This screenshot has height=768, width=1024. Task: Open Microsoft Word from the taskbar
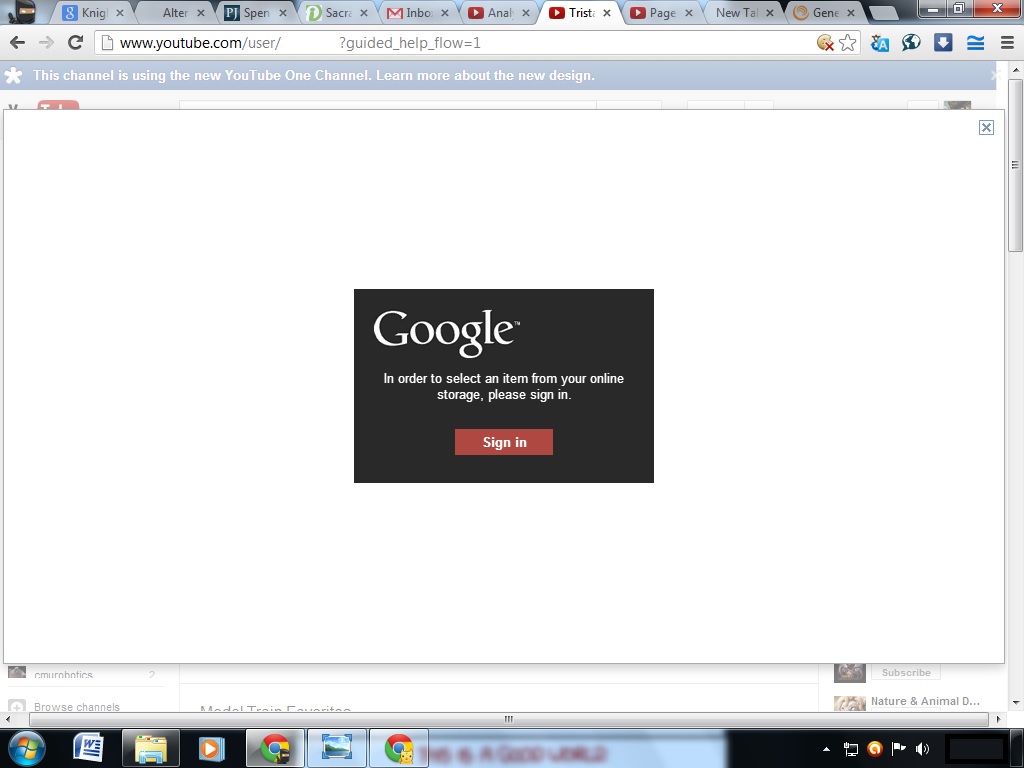click(89, 748)
